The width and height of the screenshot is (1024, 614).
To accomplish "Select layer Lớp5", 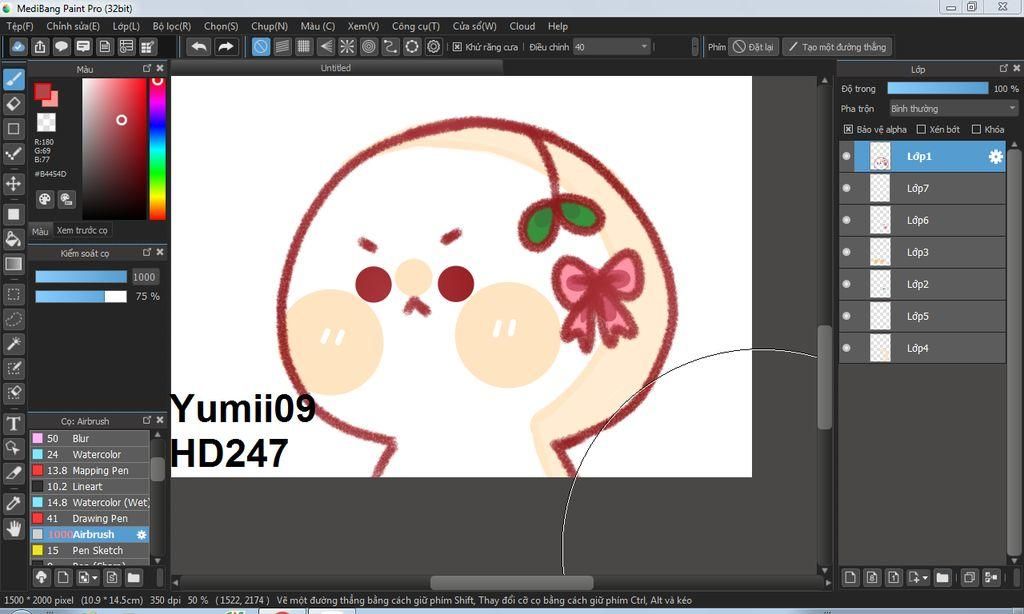I will (922, 316).
